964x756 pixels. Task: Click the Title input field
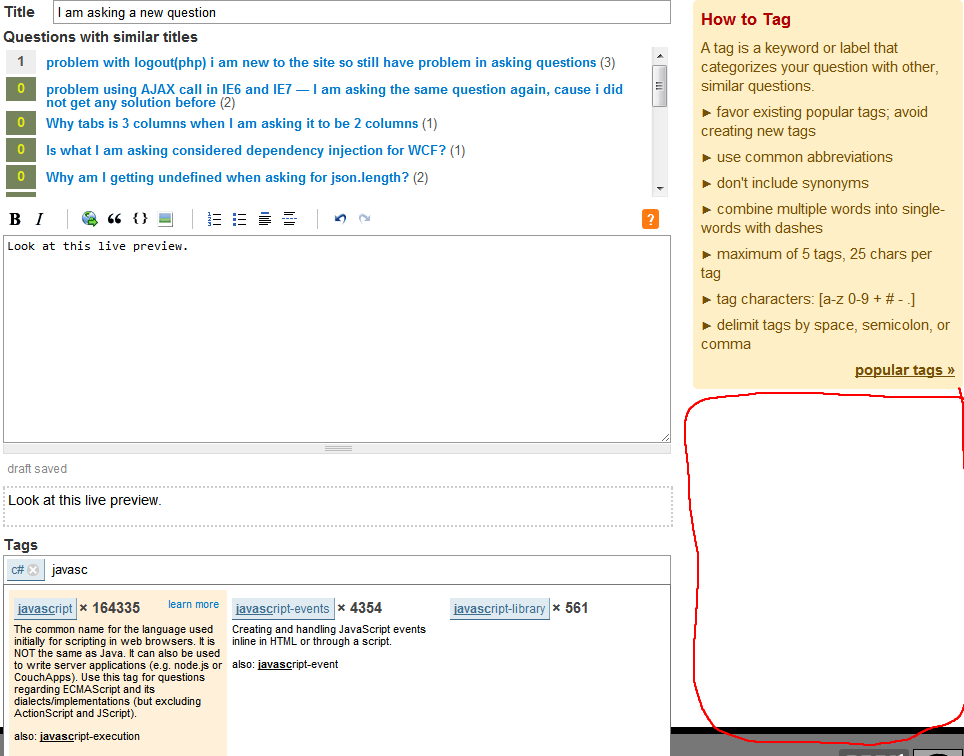(x=361, y=12)
